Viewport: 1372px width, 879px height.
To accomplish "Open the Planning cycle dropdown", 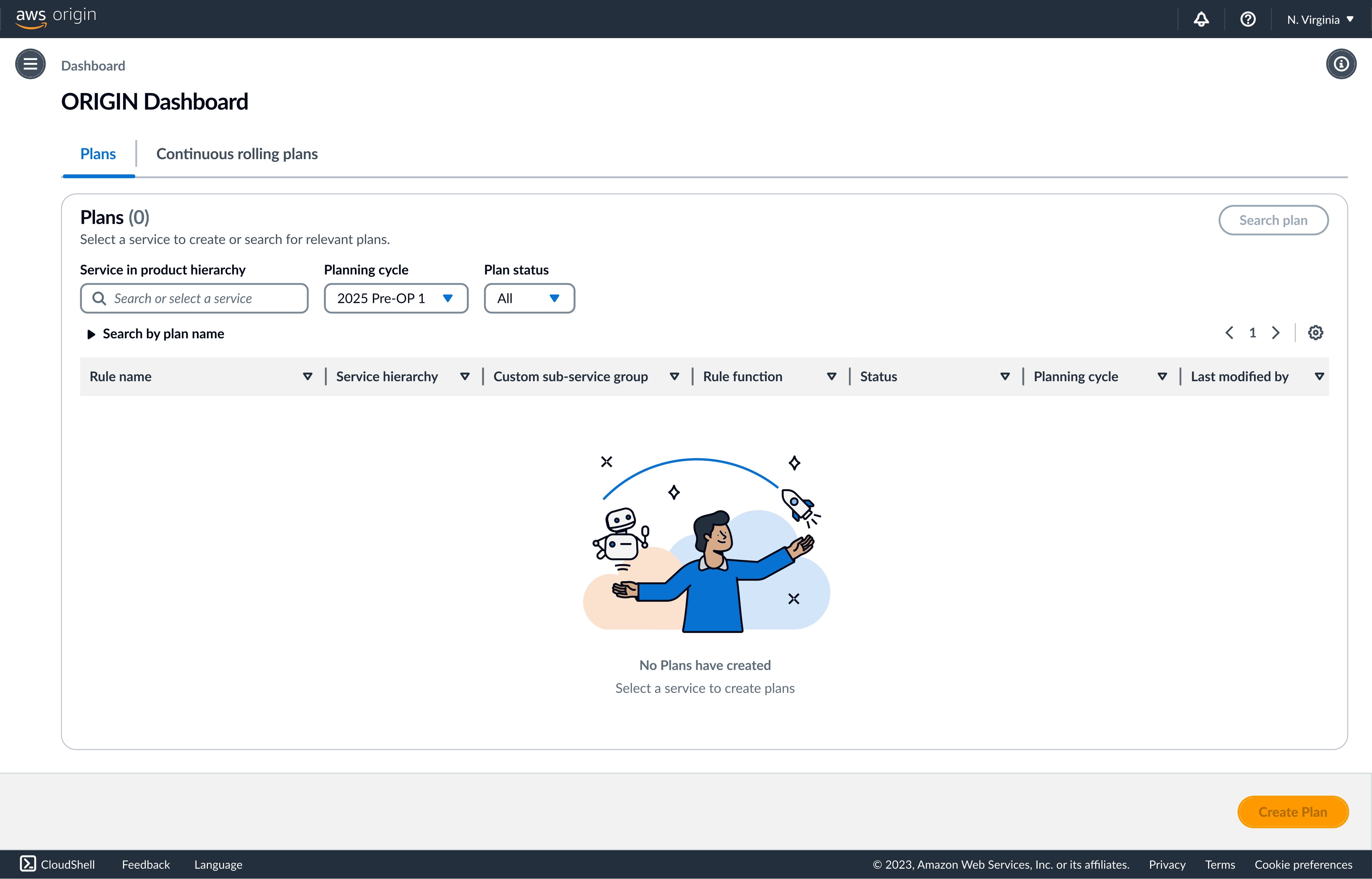I will [x=396, y=298].
